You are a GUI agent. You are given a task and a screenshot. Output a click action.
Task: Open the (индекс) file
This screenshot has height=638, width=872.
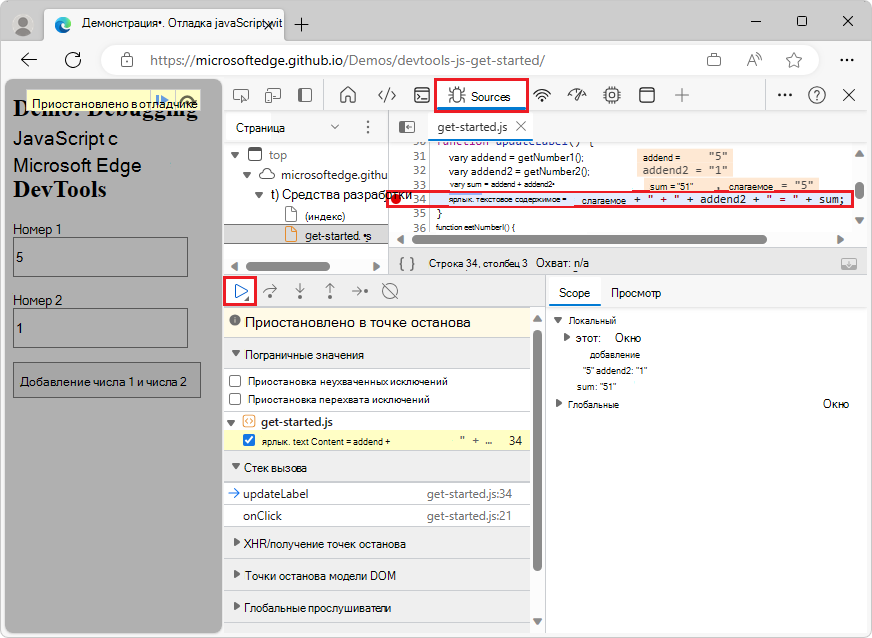tap(325, 216)
